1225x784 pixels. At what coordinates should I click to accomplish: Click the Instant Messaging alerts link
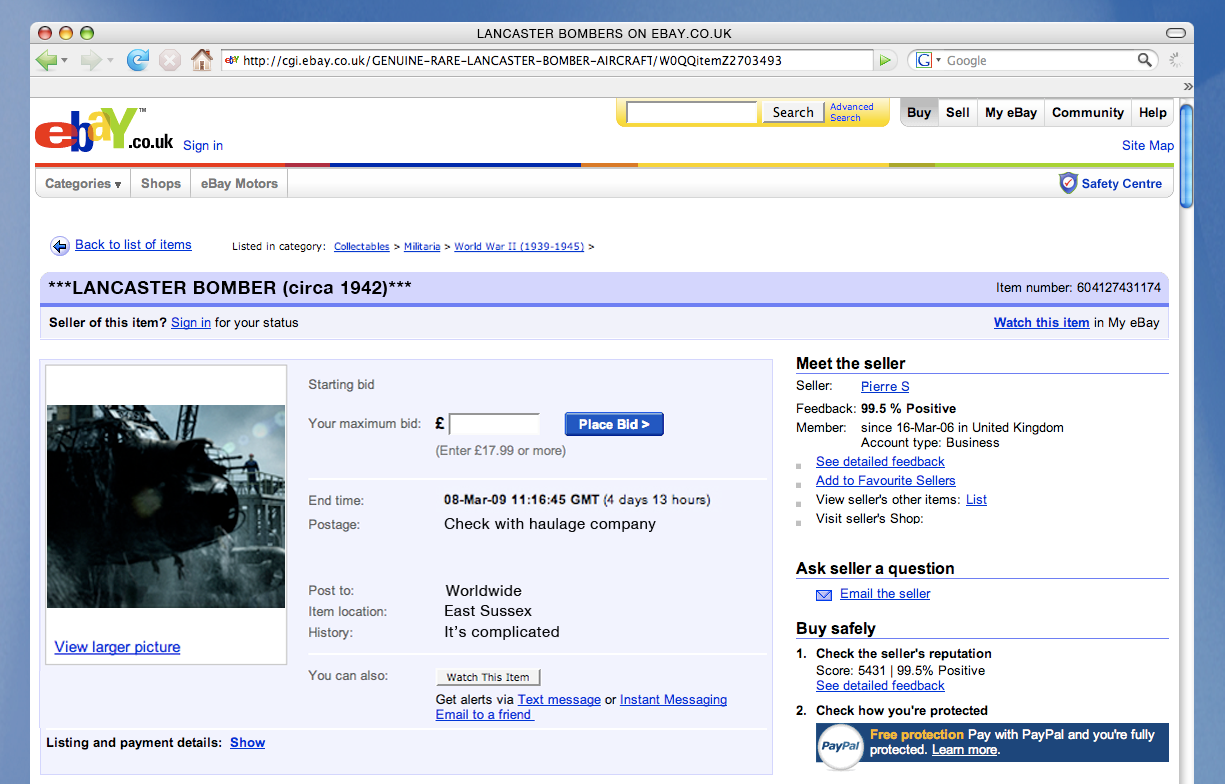(673, 700)
